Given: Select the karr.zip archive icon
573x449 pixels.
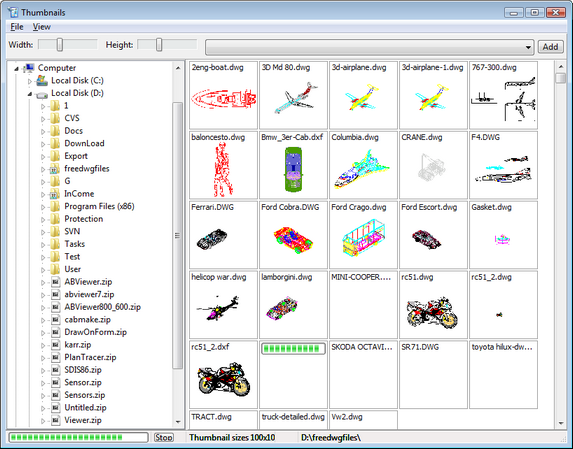Looking at the screenshot, I should tap(55, 345).
